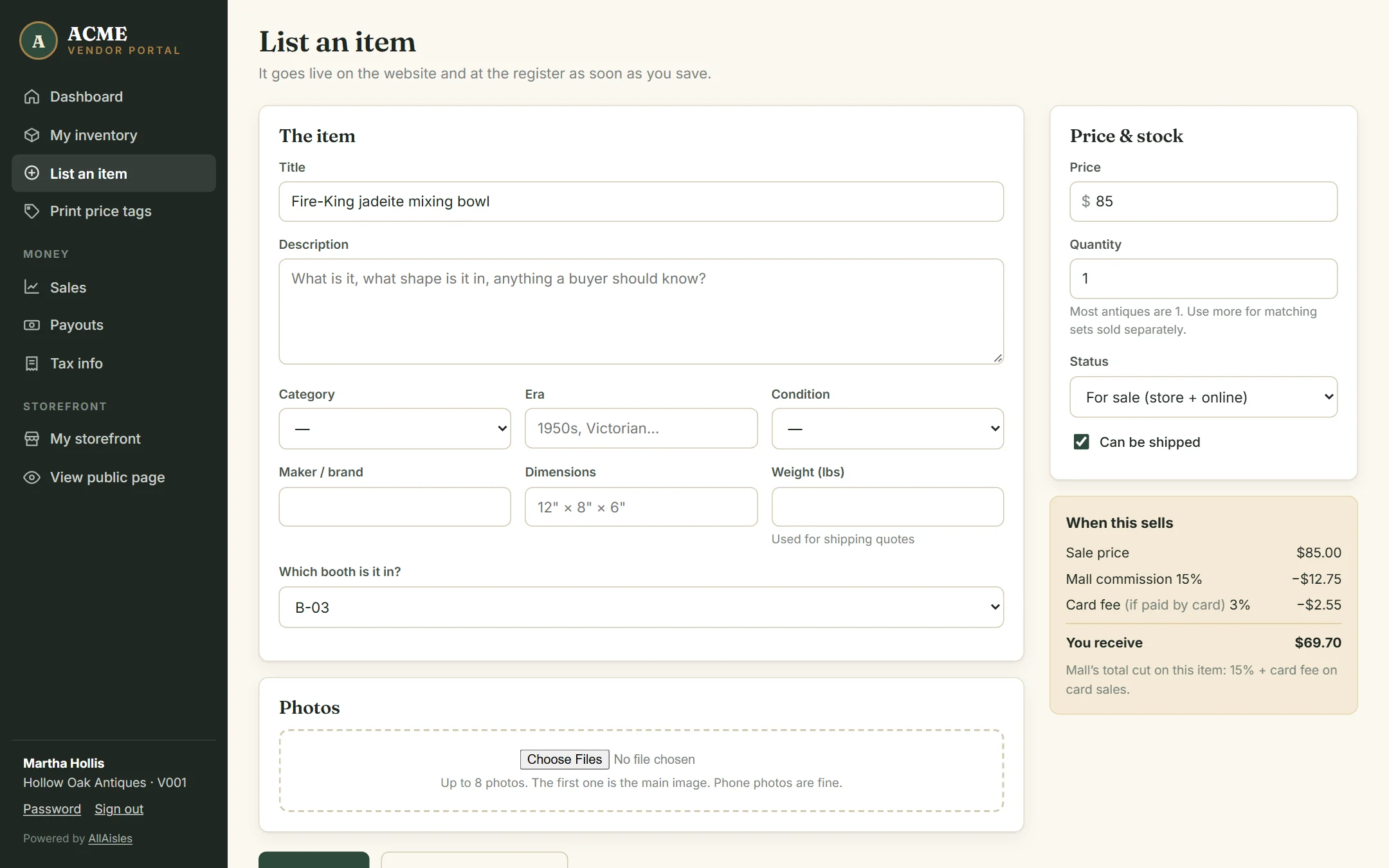
Task: Click the List an item plus icon
Action: point(32,173)
